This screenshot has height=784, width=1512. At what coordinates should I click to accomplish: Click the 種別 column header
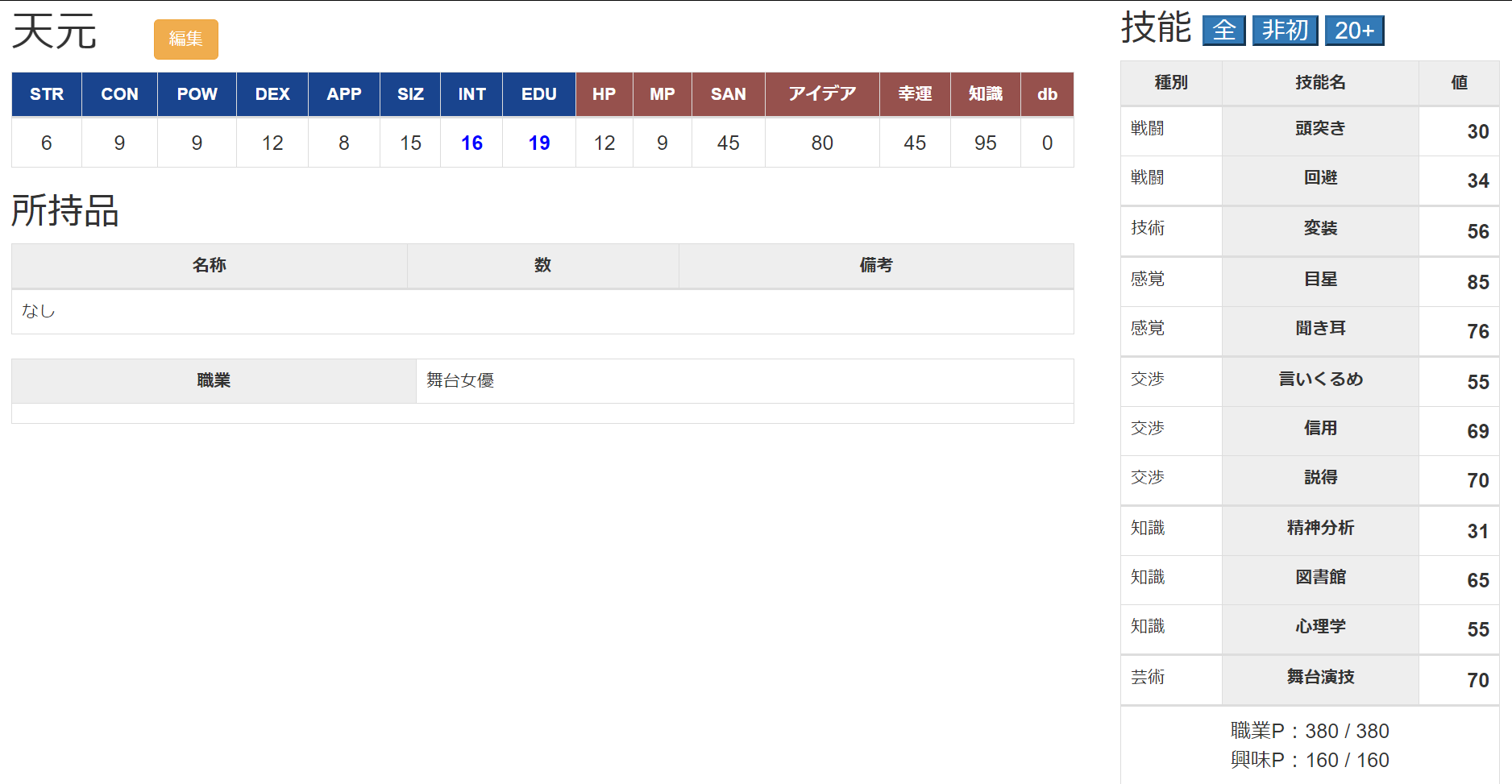[x=1170, y=83]
